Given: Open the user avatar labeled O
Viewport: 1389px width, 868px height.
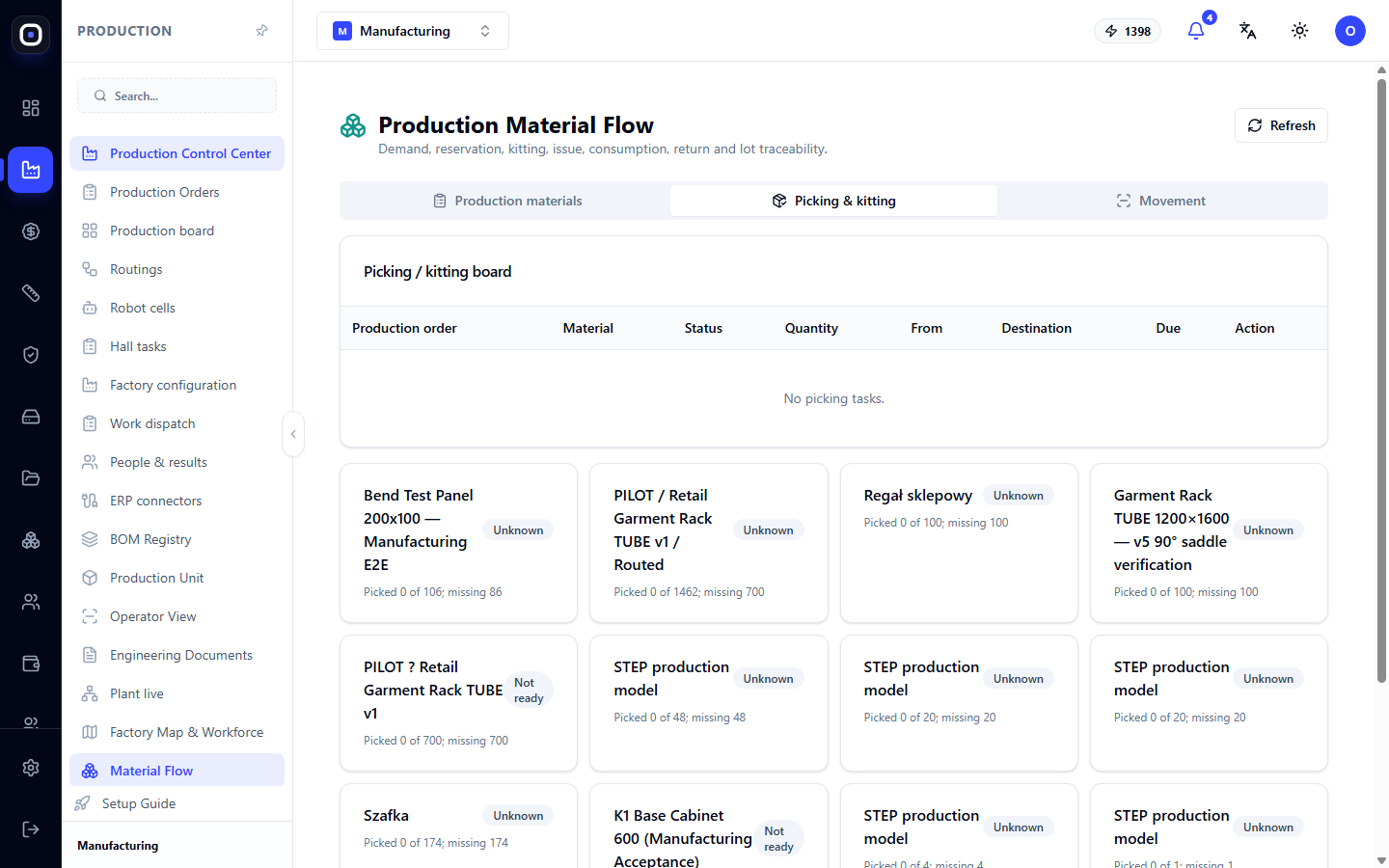Looking at the screenshot, I should (1350, 31).
